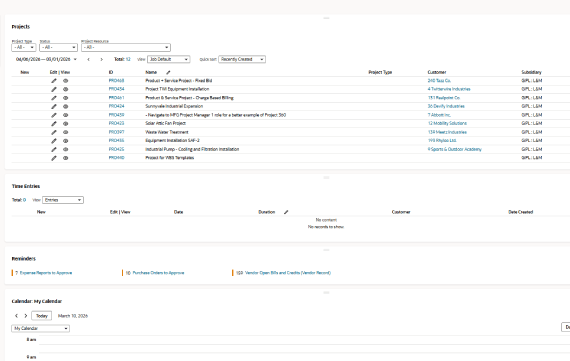This screenshot has width=570, height=361.
Task: Sort Time Entries by Date column header
Action: [178, 212]
